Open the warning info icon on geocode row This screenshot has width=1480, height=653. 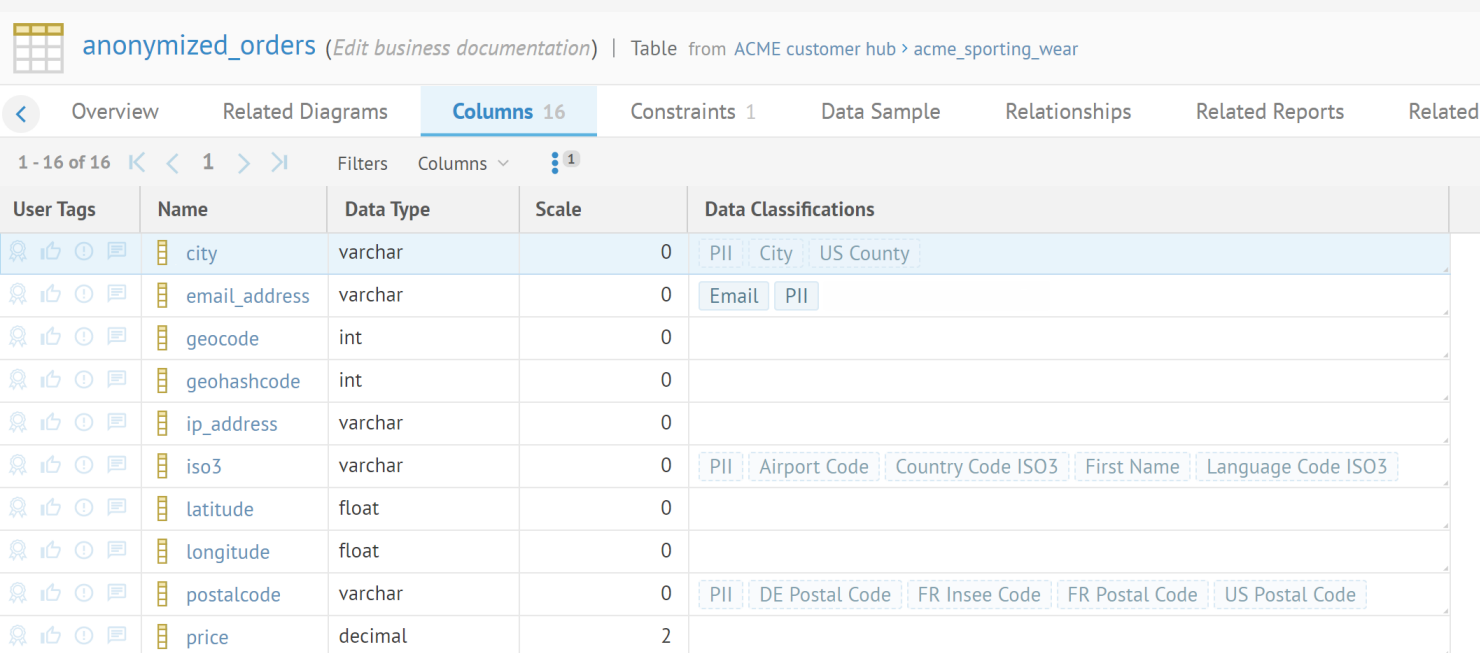(84, 336)
